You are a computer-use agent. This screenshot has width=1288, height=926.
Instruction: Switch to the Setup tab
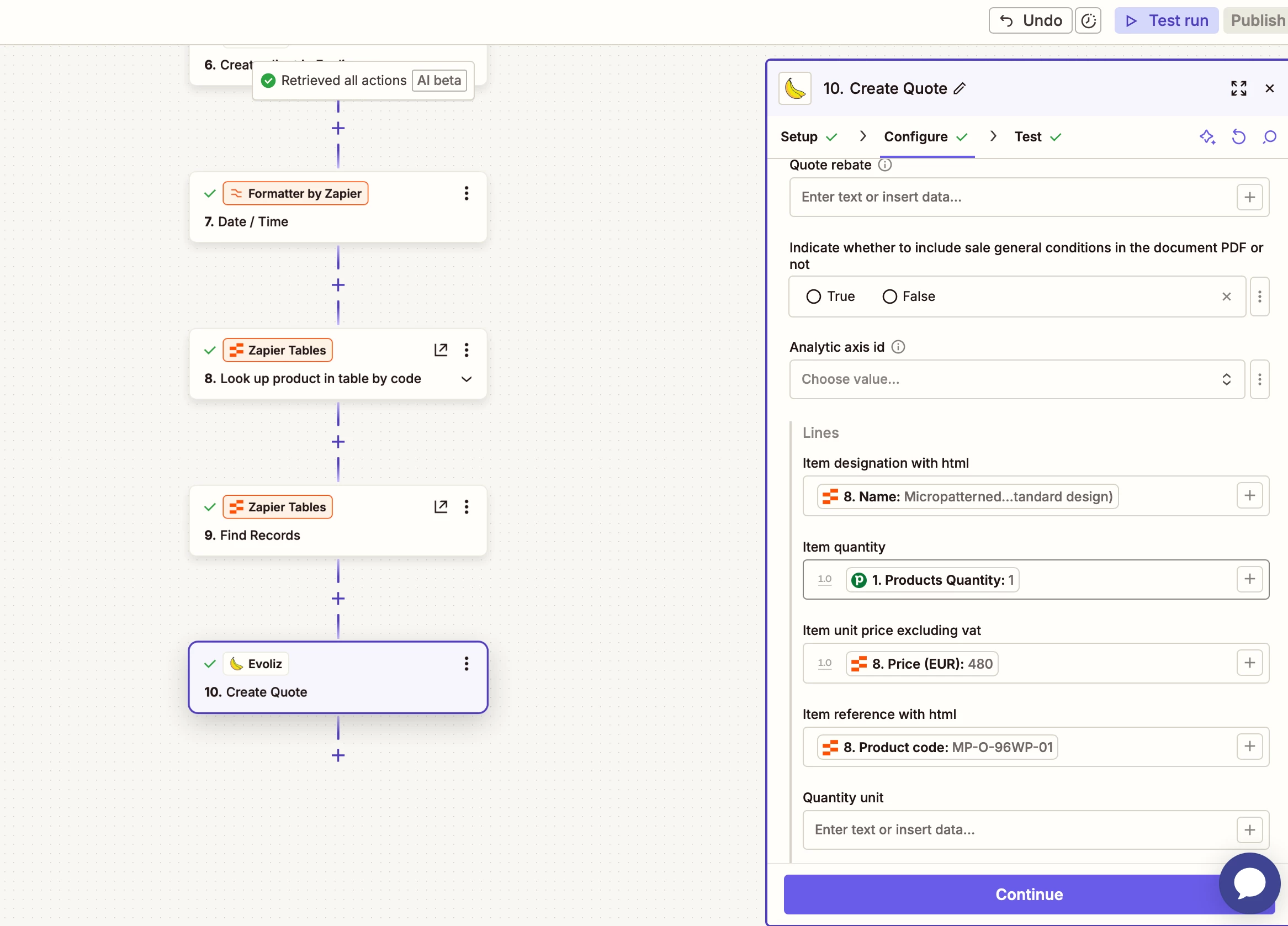pos(799,137)
